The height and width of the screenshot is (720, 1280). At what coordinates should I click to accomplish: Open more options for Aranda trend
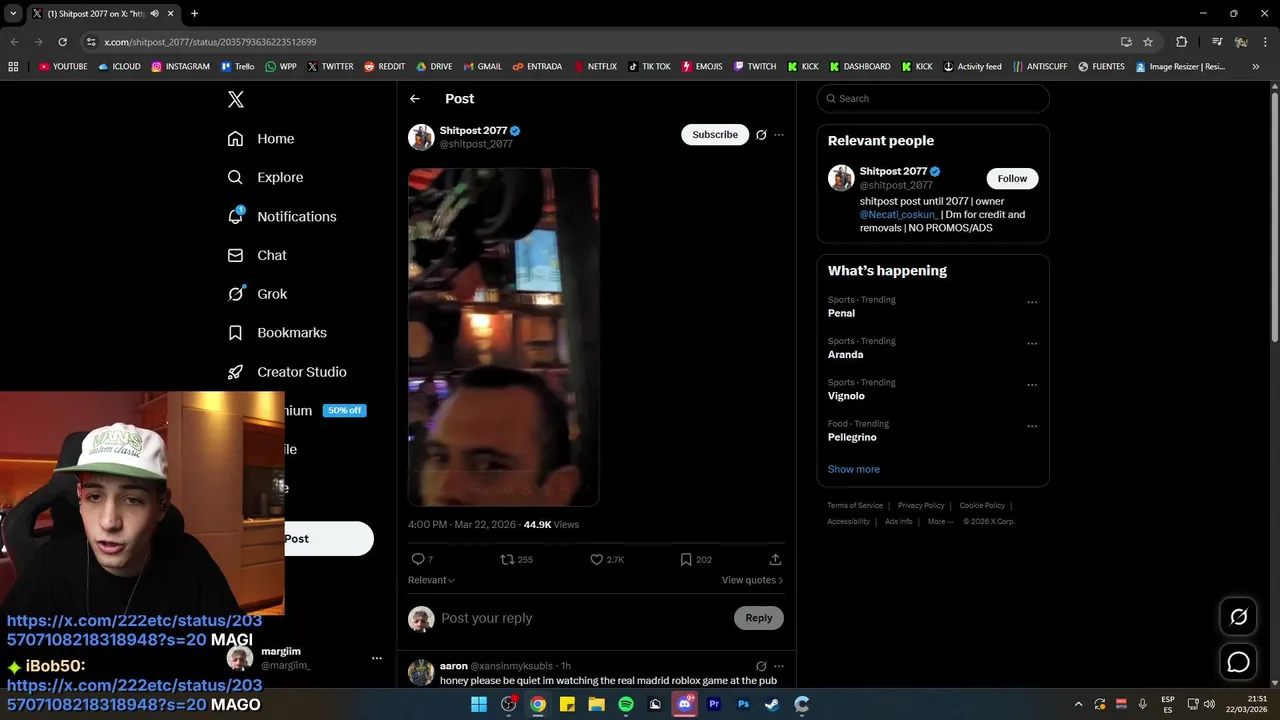point(1032,343)
